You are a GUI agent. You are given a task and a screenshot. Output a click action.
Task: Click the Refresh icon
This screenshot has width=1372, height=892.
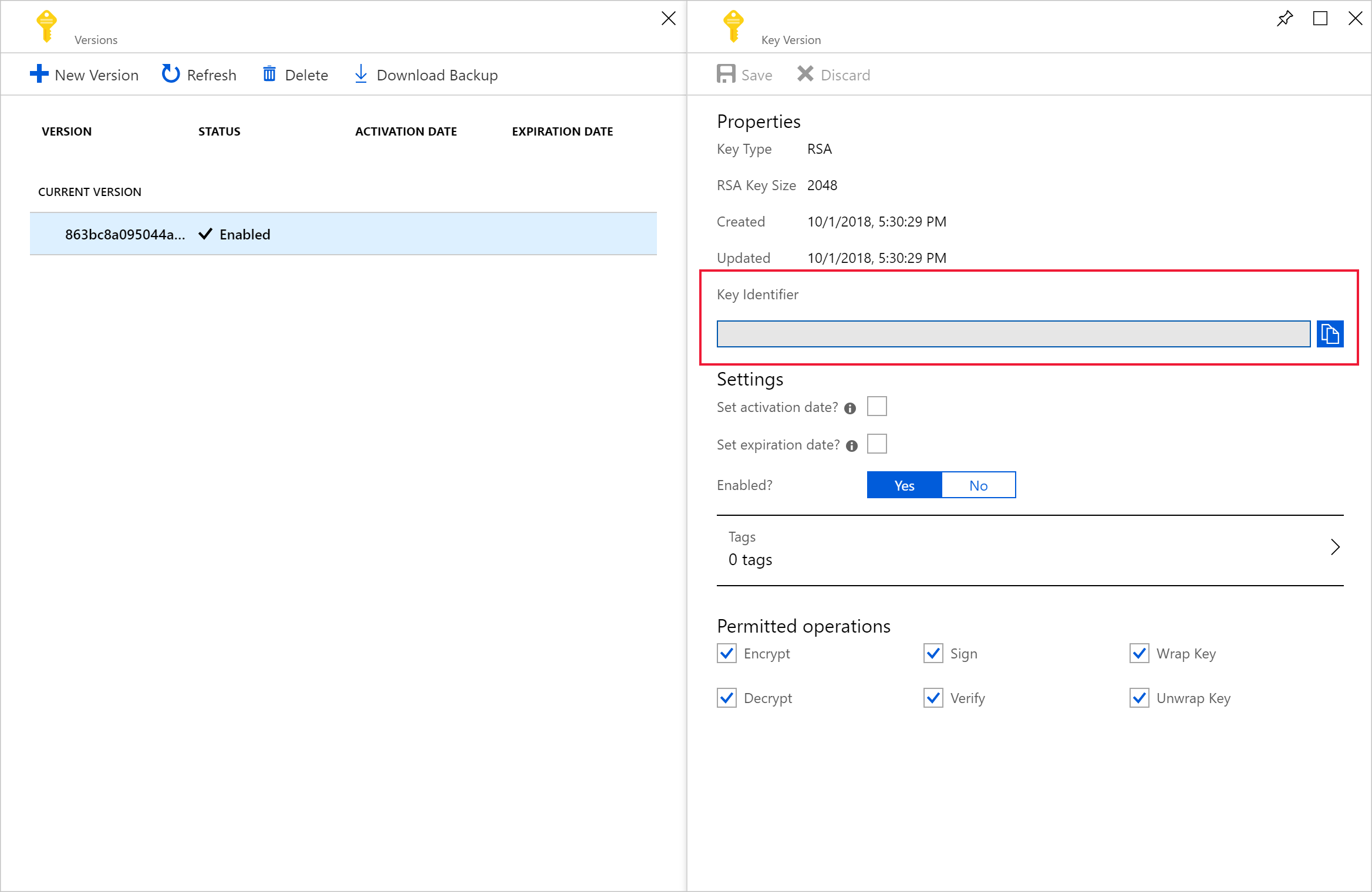pos(169,74)
